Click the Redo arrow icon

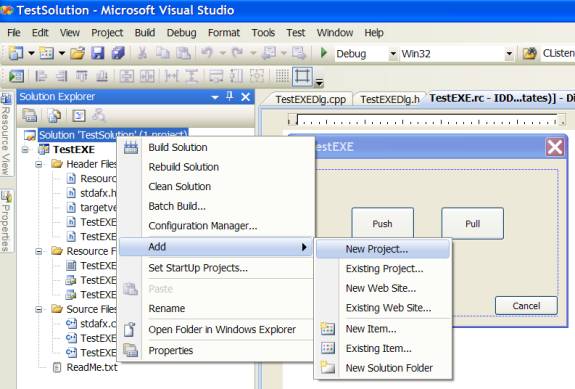tap(238, 54)
